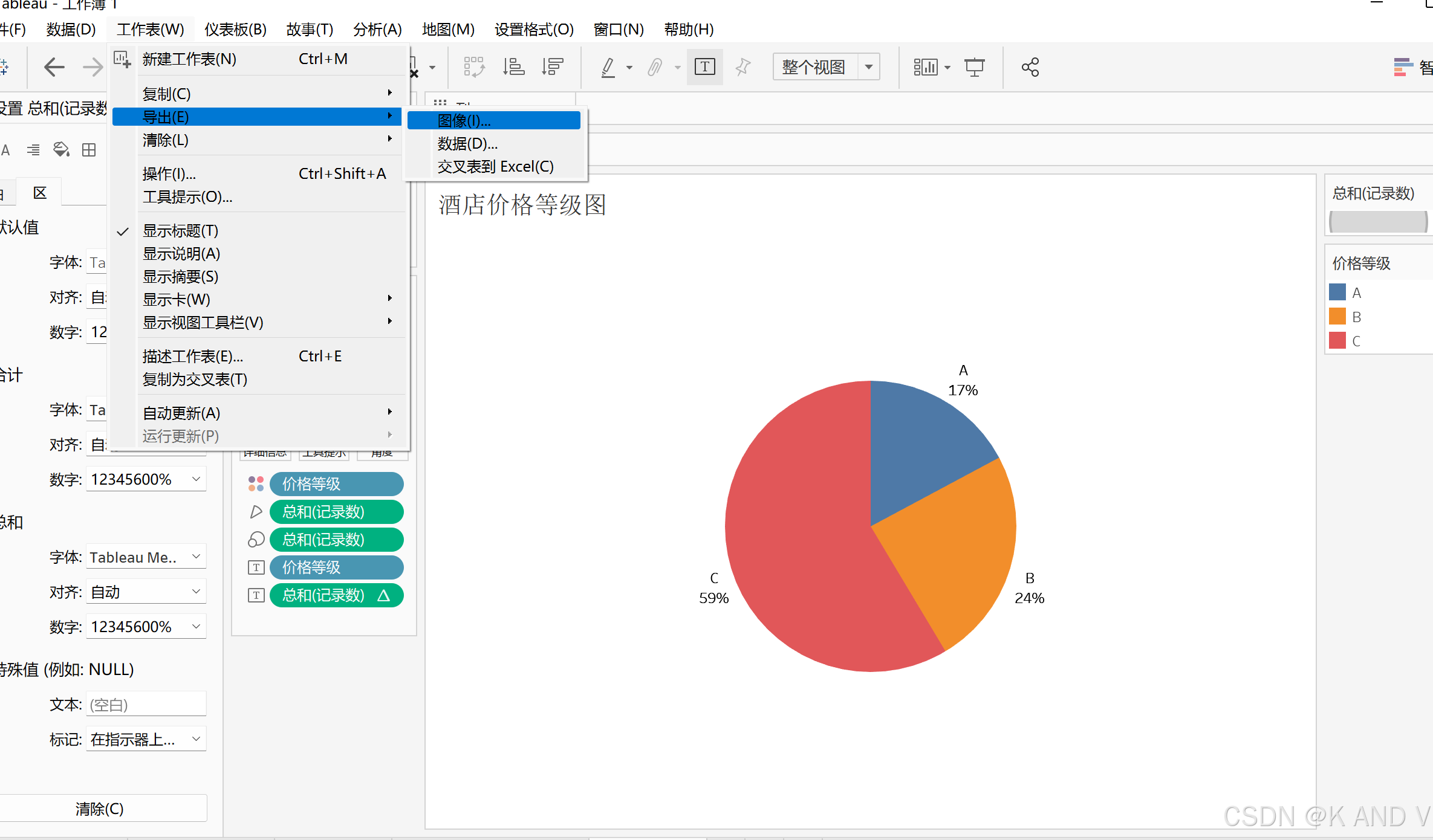Click the borders grid icon in format pane
The width and height of the screenshot is (1433, 840).
[89, 150]
